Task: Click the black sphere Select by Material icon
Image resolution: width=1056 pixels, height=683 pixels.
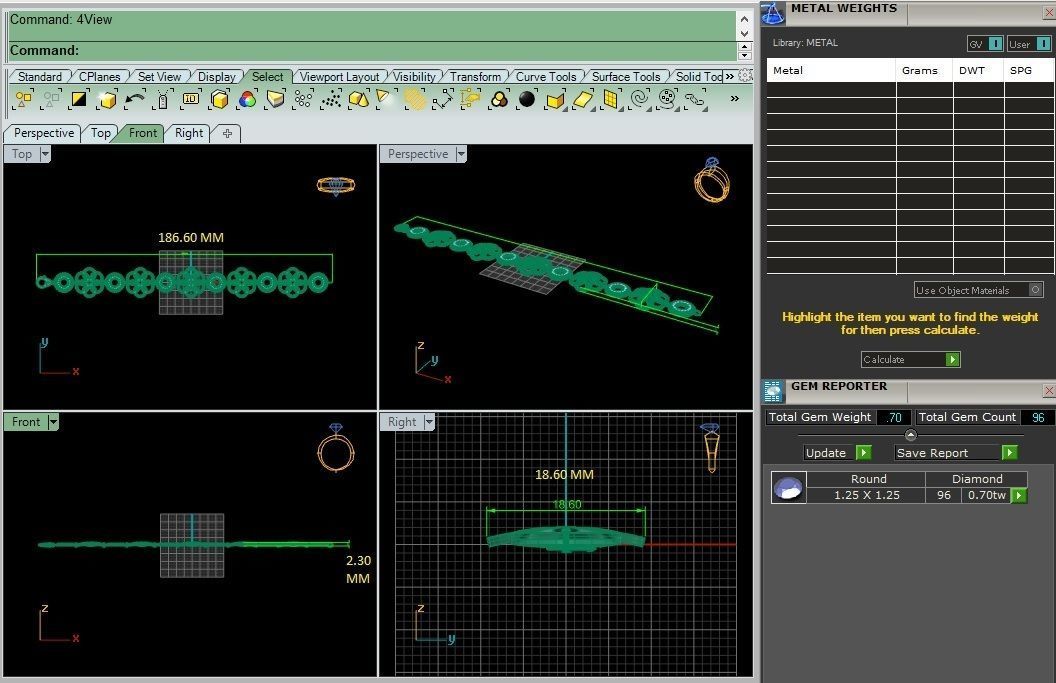Action: pos(527,99)
